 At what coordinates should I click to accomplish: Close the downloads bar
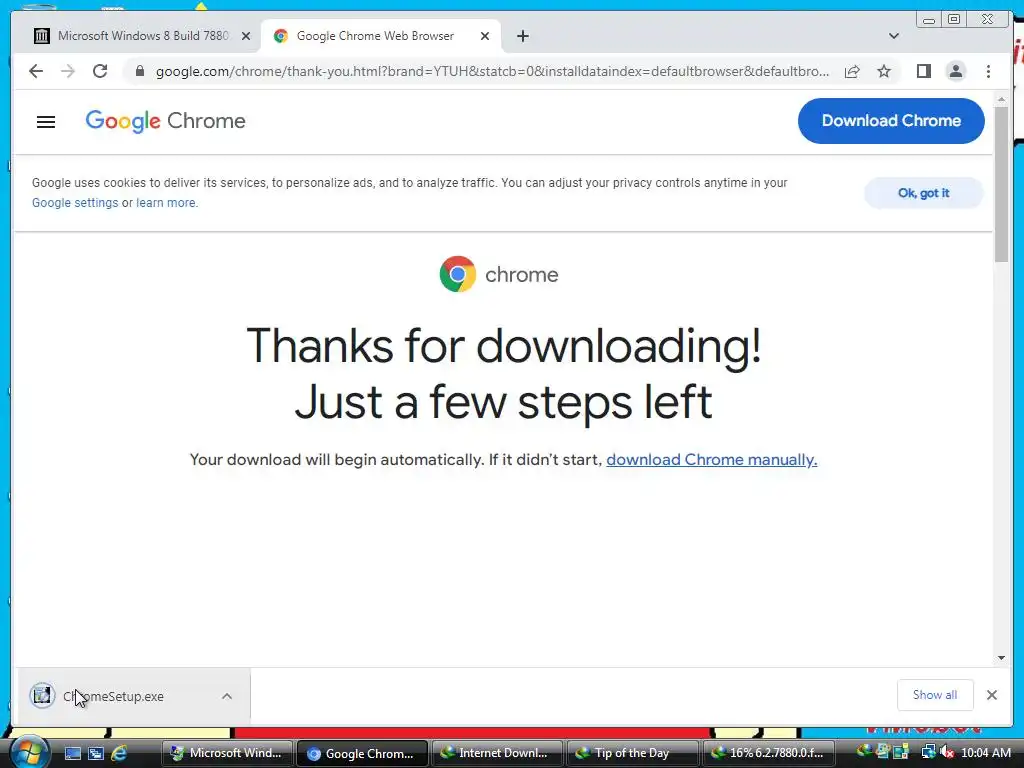point(991,695)
